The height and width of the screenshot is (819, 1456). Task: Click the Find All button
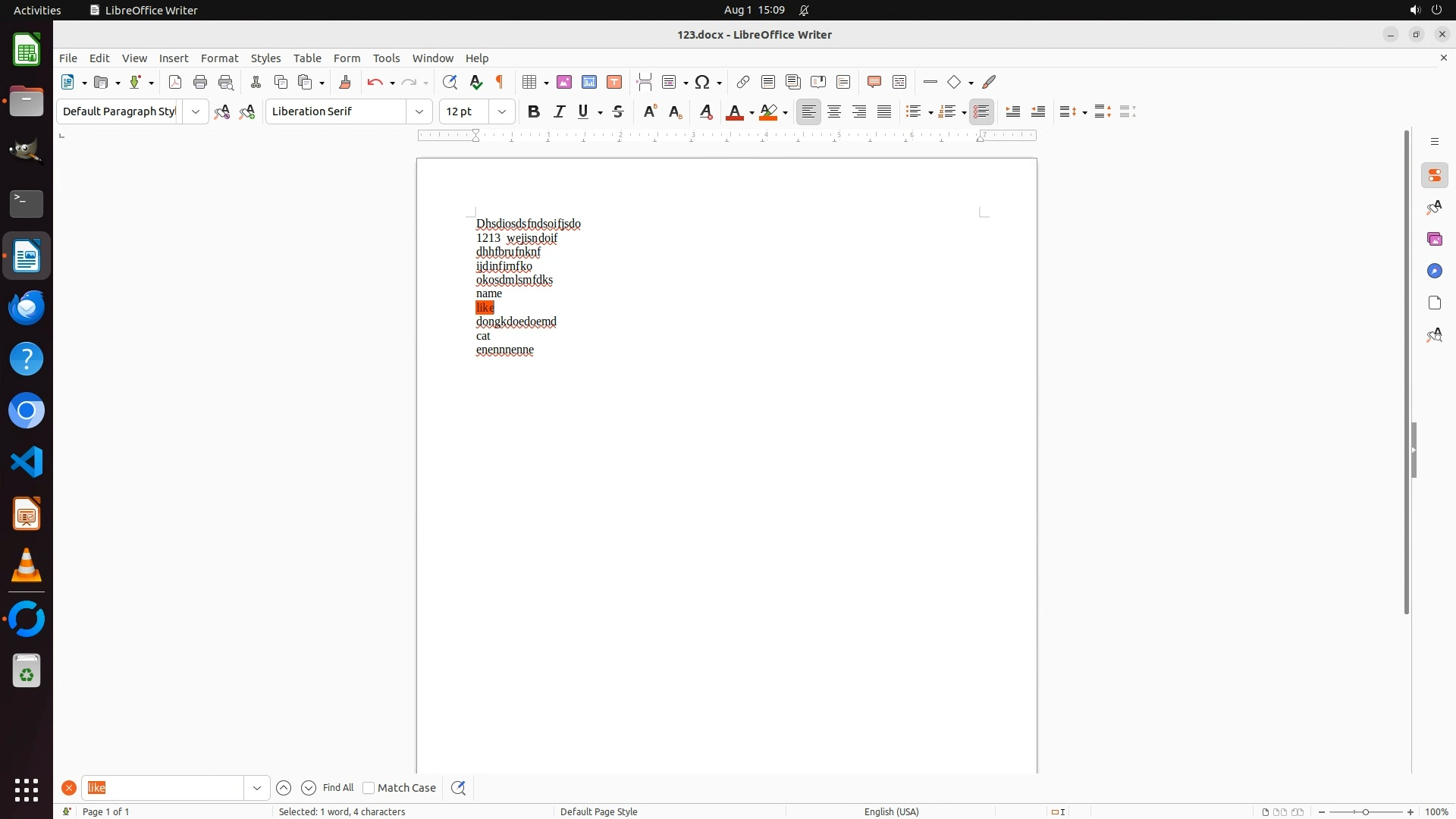click(337, 788)
